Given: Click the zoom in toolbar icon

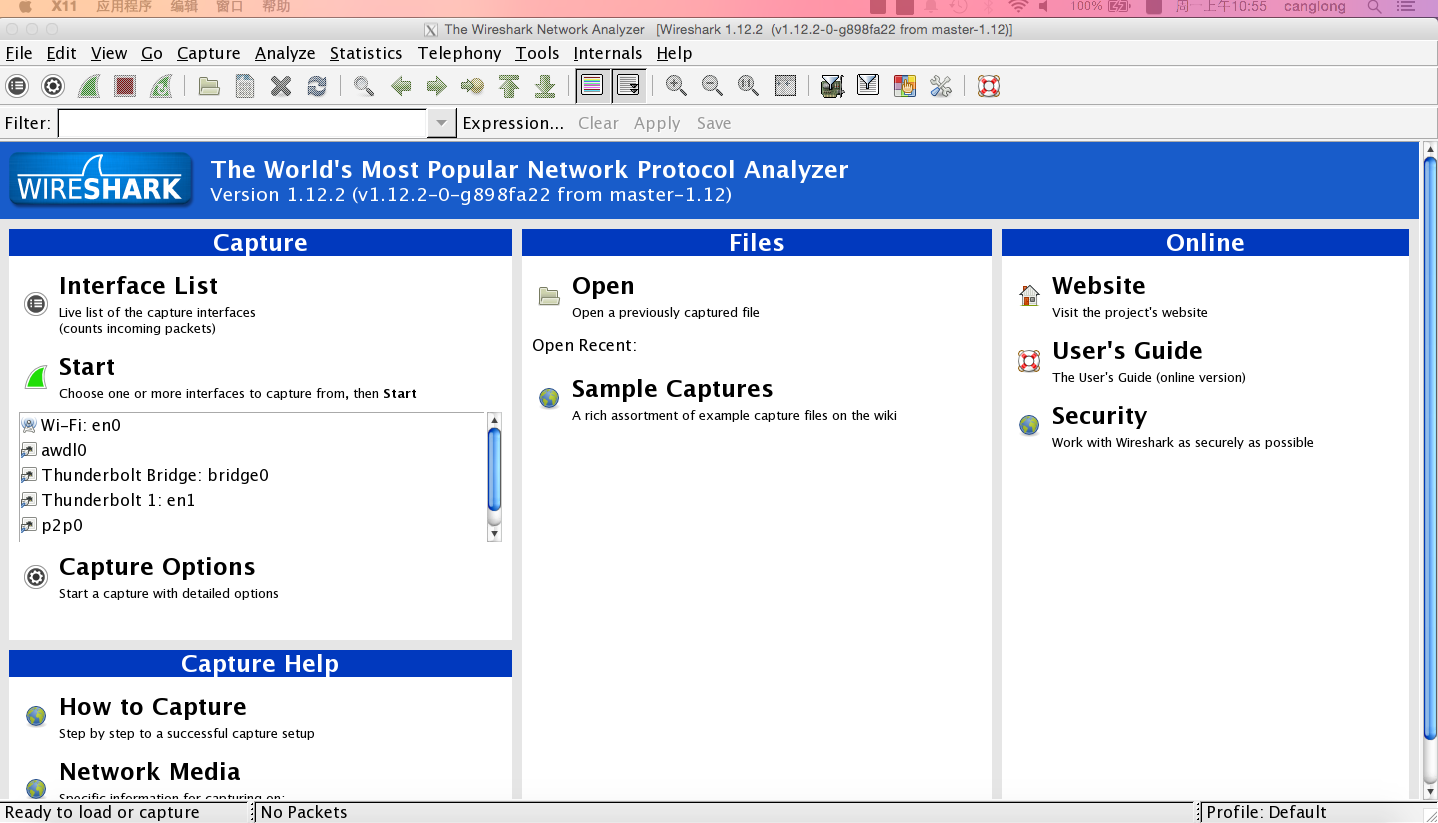Looking at the screenshot, I should point(676,87).
